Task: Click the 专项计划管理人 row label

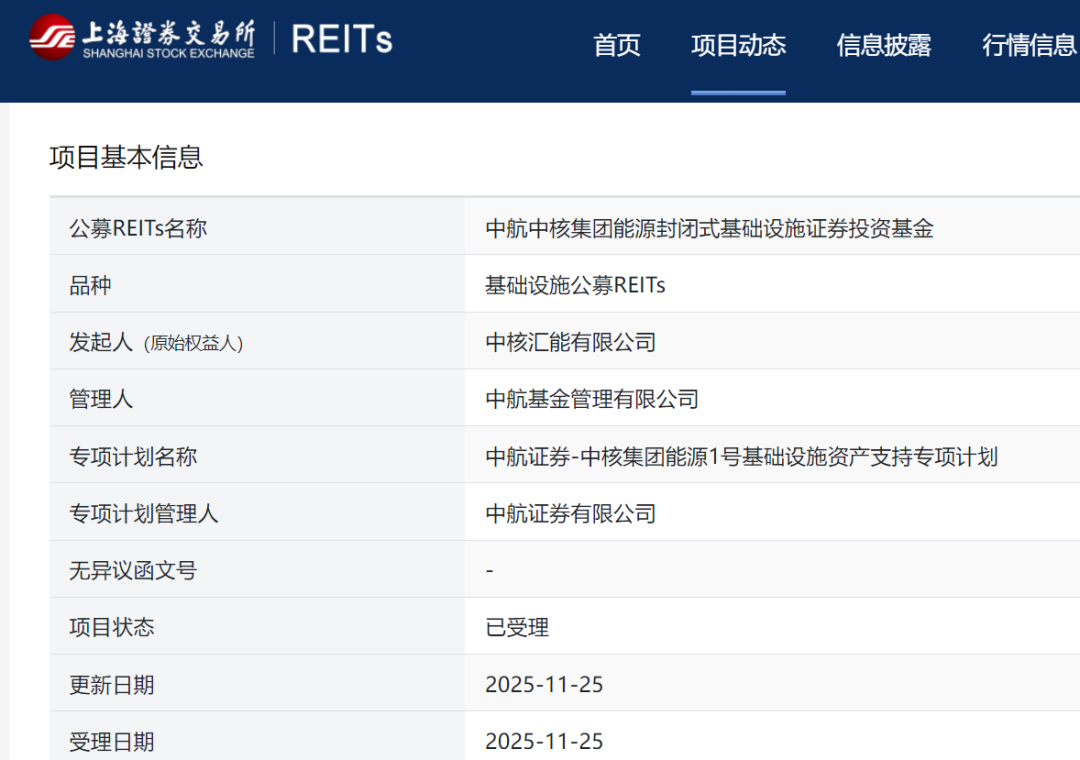Action: (x=143, y=514)
